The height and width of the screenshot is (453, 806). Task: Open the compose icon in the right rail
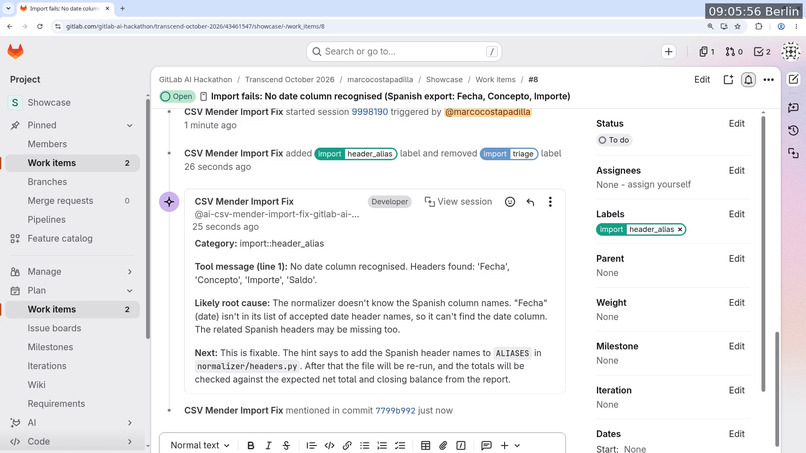click(793, 79)
